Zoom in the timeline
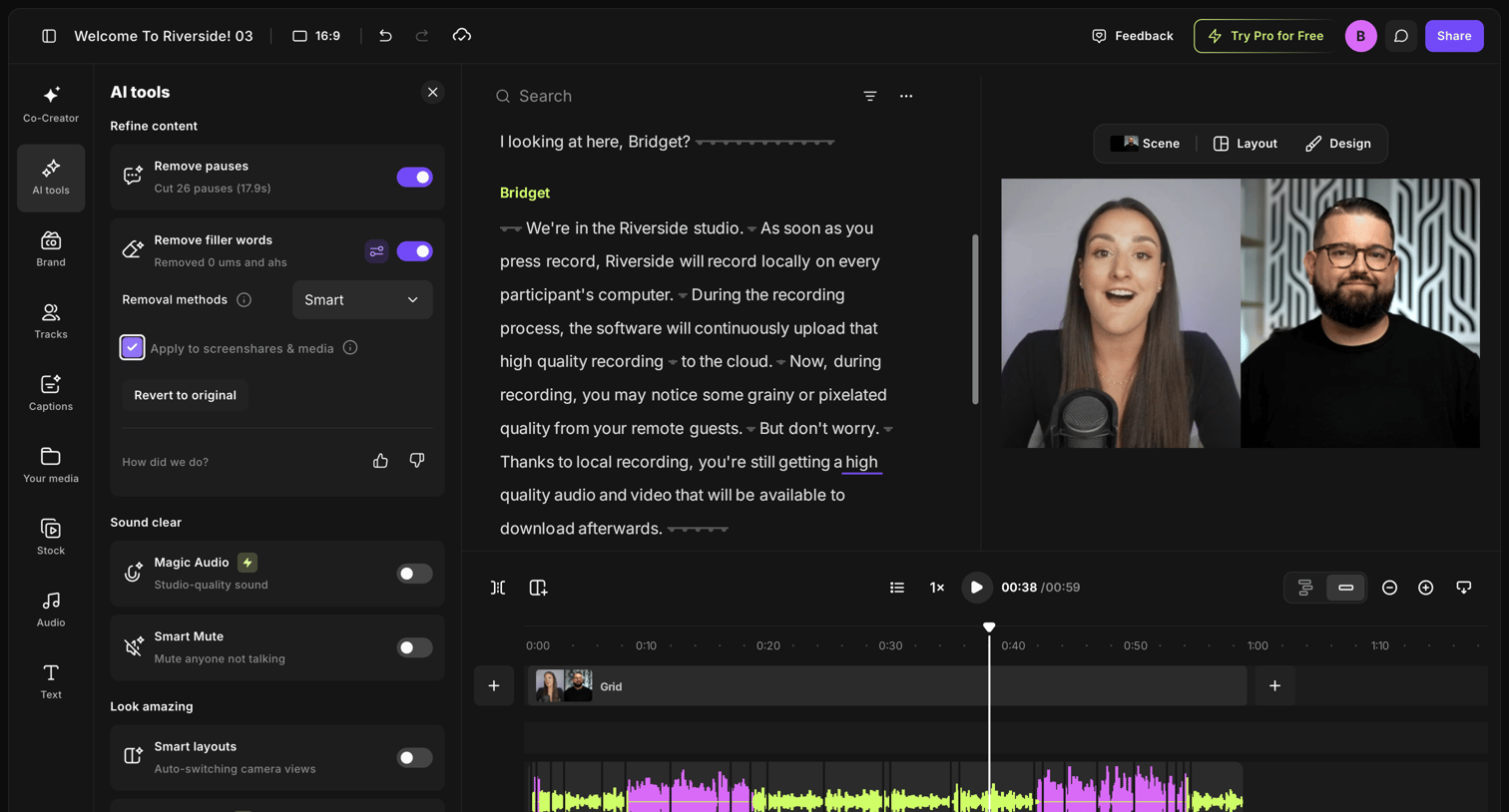This screenshot has width=1509, height=812. [x=1426, y=588]
